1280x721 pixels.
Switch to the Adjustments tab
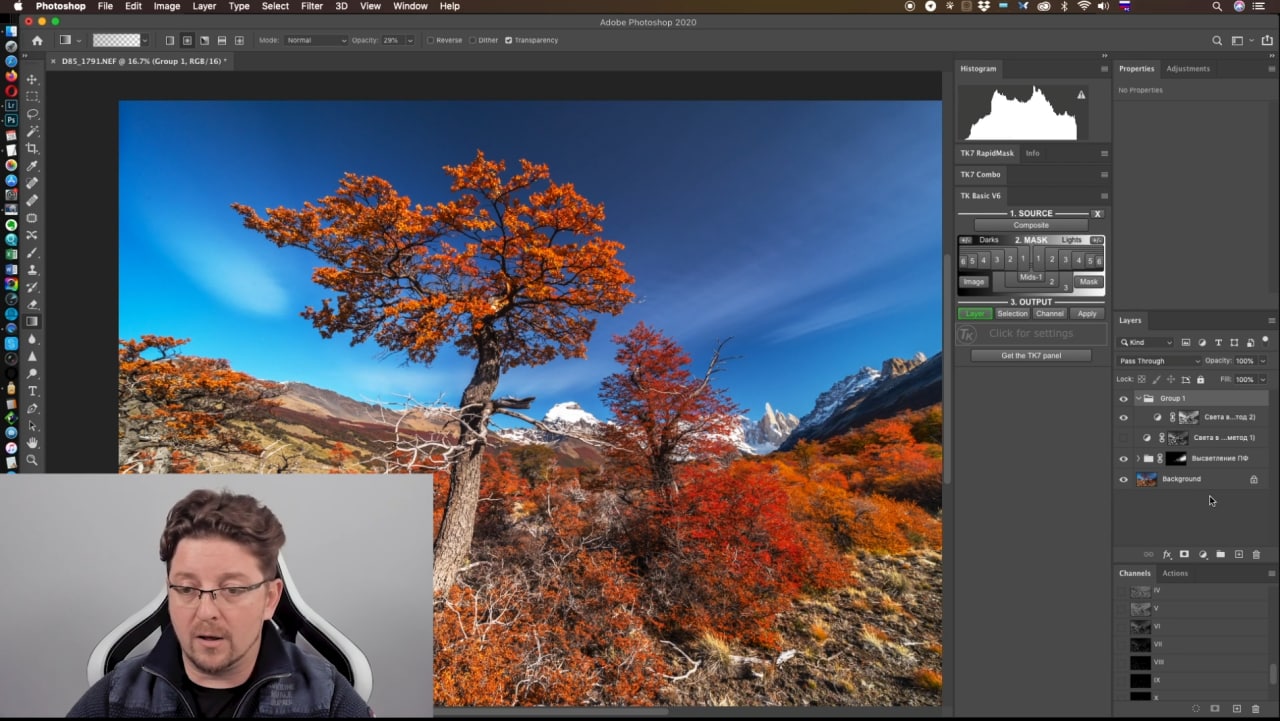point(1188,69)
